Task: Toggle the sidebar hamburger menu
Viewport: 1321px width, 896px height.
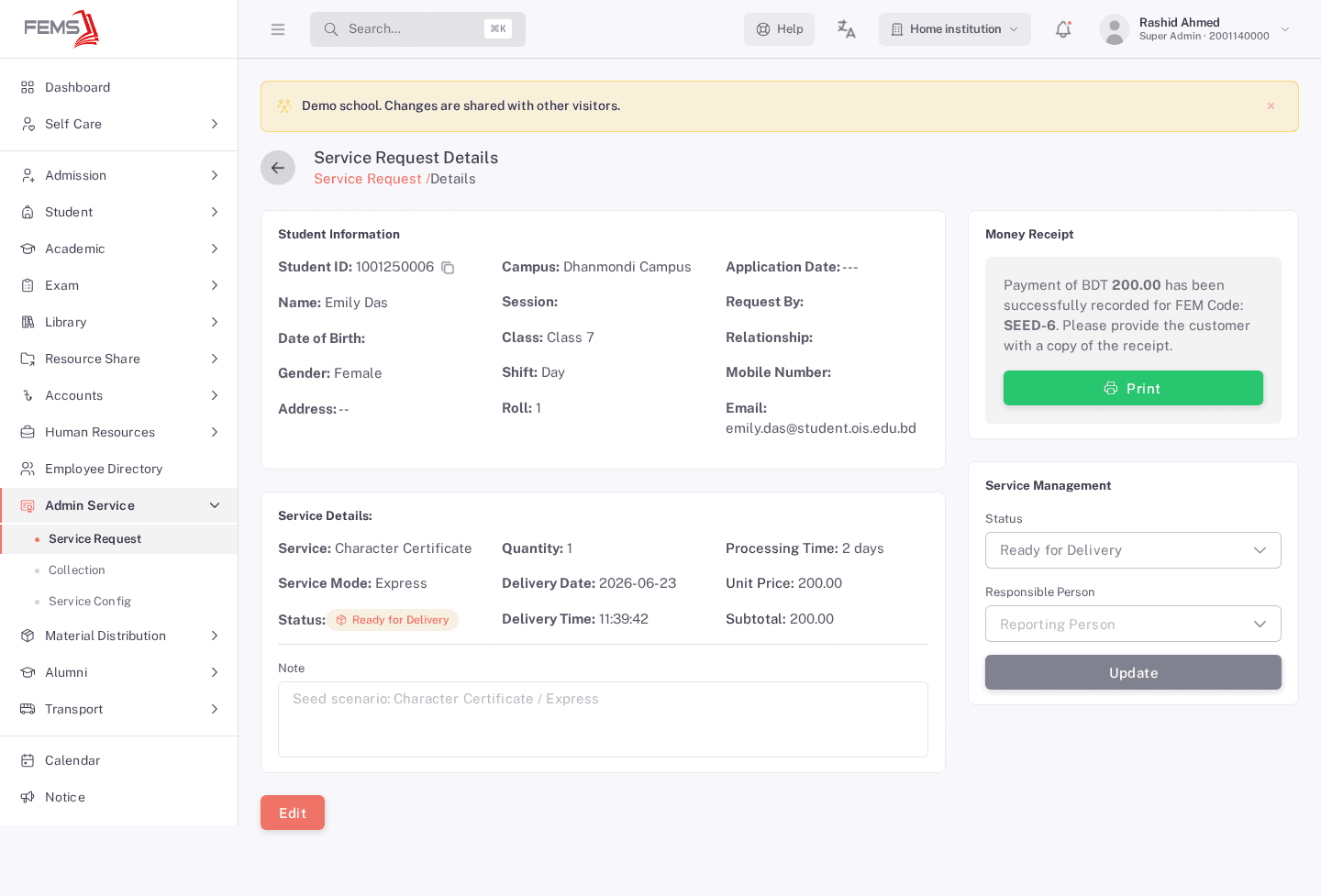Action: (x=278, y=29)
